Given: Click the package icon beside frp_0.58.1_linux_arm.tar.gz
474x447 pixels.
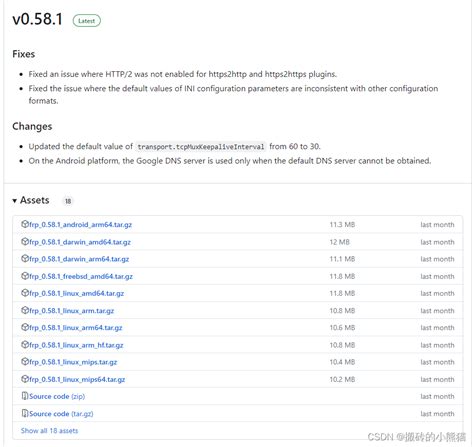Looking at the screenshot, I should point(25,310).
